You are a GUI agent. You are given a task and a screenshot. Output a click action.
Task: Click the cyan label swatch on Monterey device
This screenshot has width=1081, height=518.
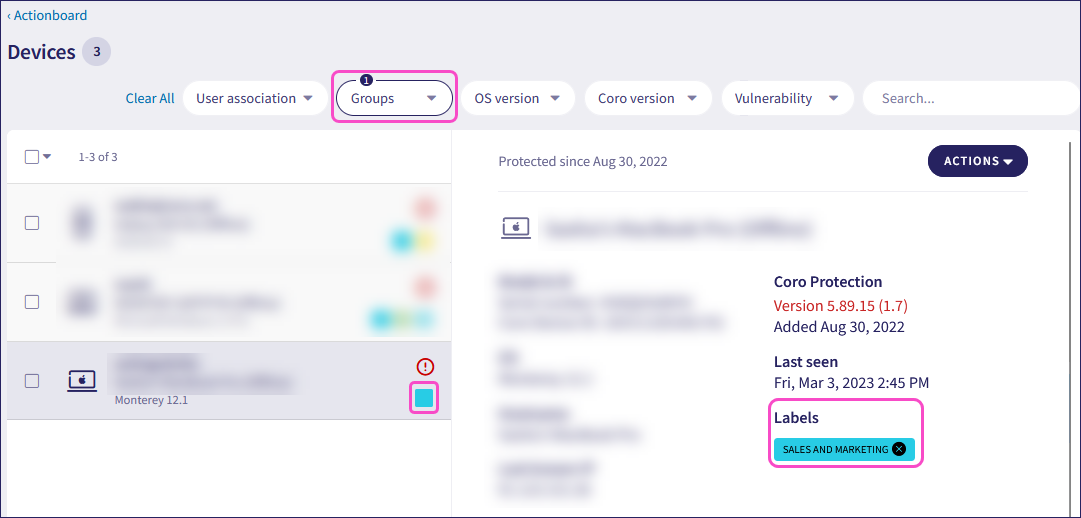tap(424, 399)
